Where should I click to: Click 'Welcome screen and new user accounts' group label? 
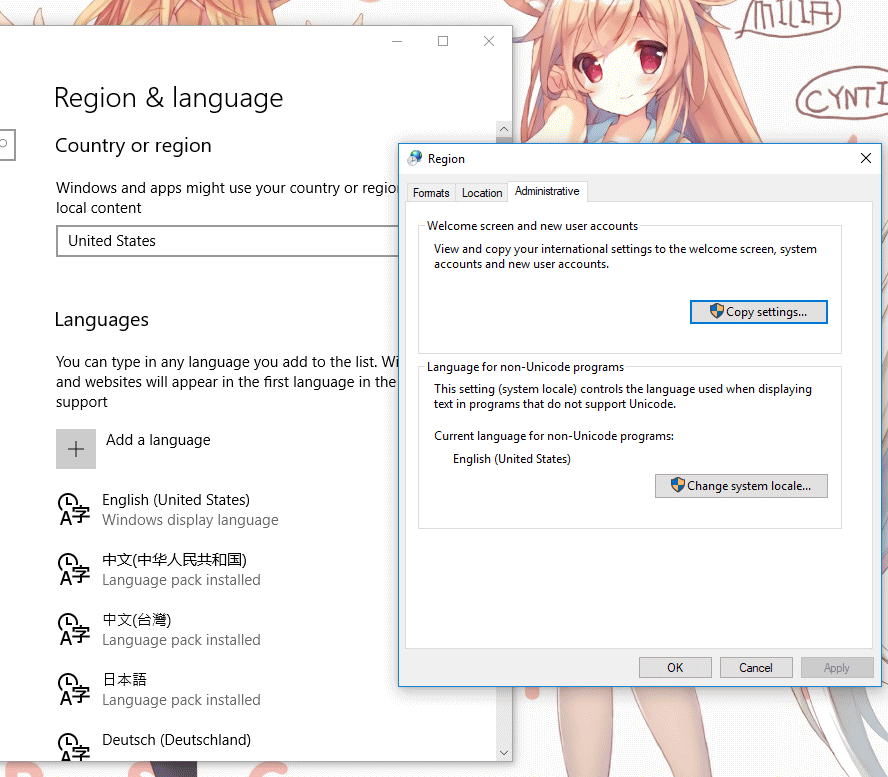point(532,226)
